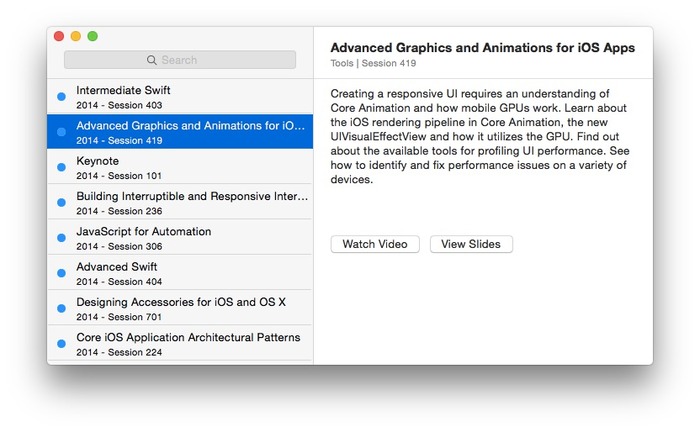This screenshot has width=700, height=432.
Task: Click dot in selected Advanced Graphics row
Action: [x=62, y=132]
